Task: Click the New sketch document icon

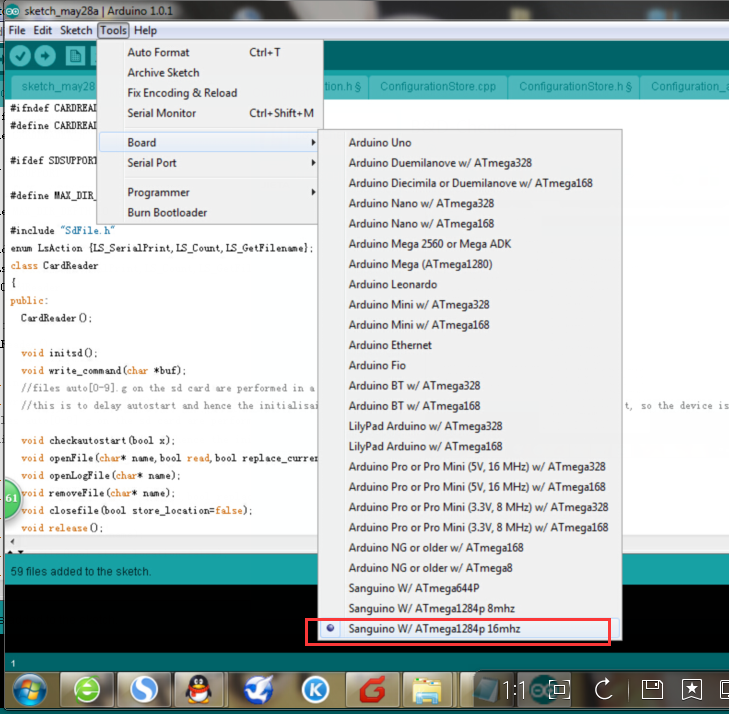Action: pos(75,56)
